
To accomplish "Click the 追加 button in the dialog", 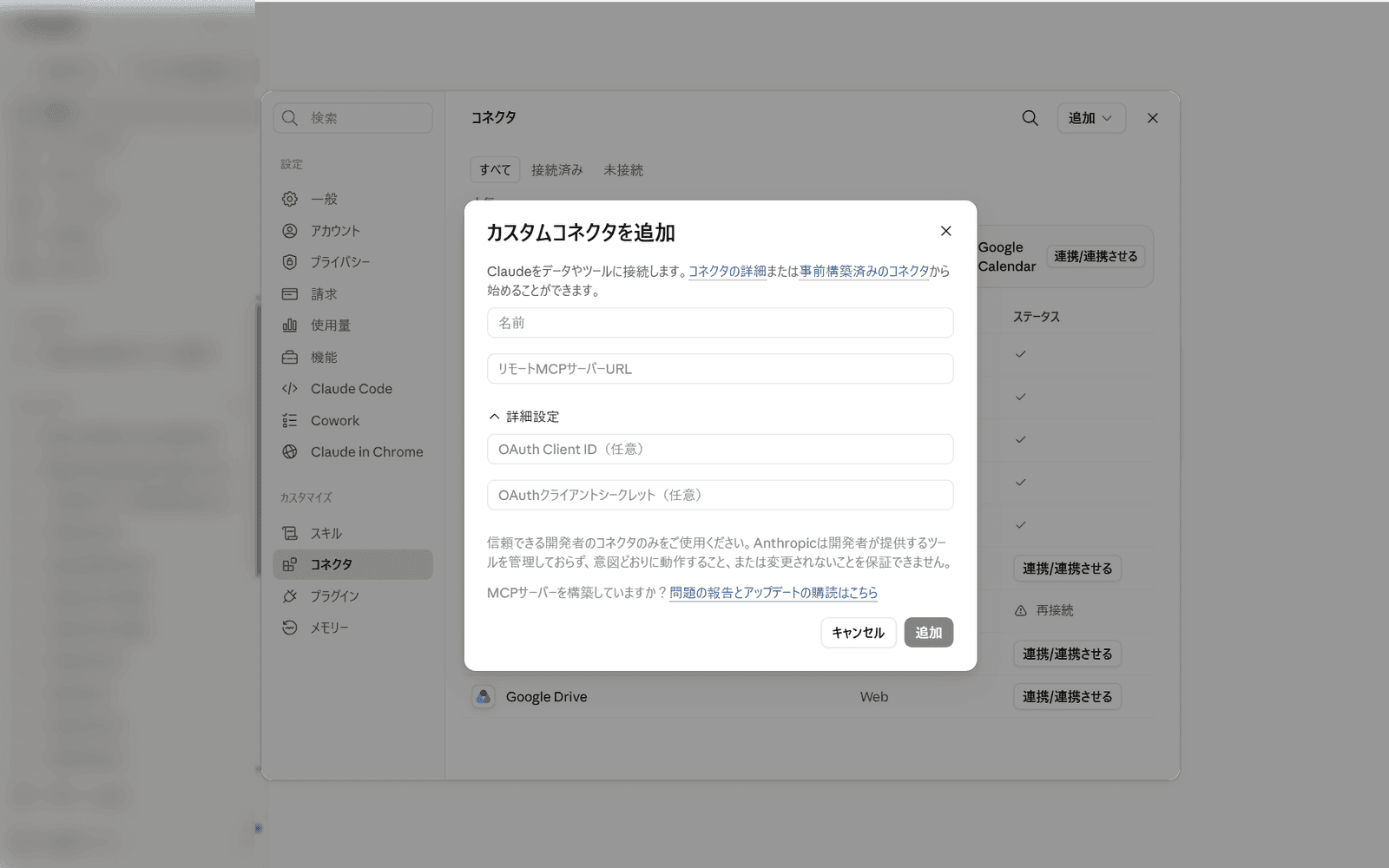I will (x=929, y=633).
